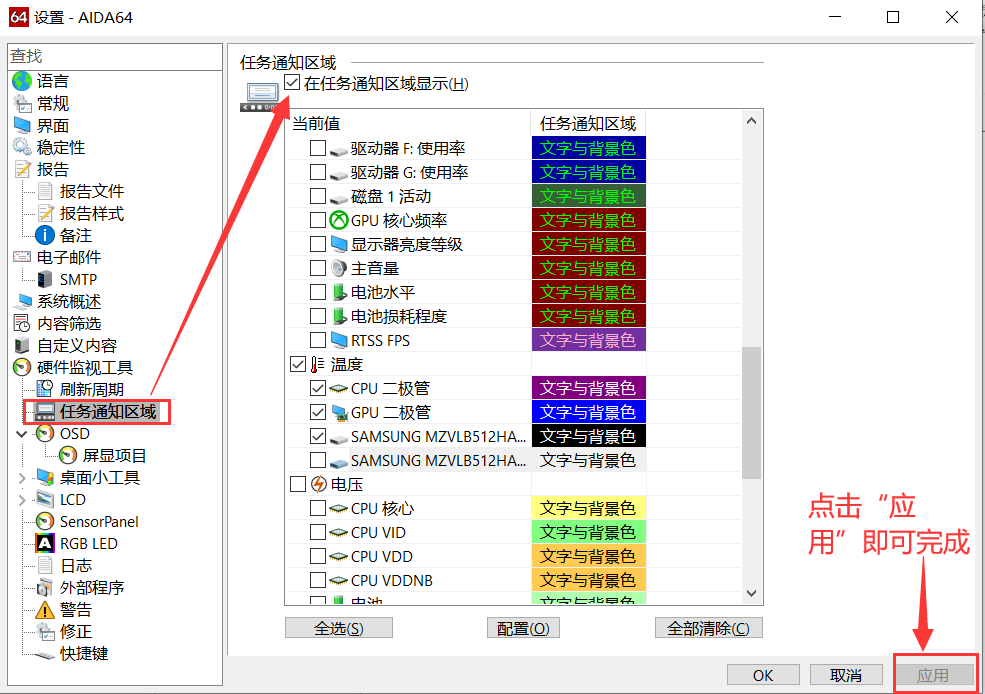This screenshot has width=985, height=694.
Task: Click the vertical scrollbar down arrow
Action: click(752, 594)
